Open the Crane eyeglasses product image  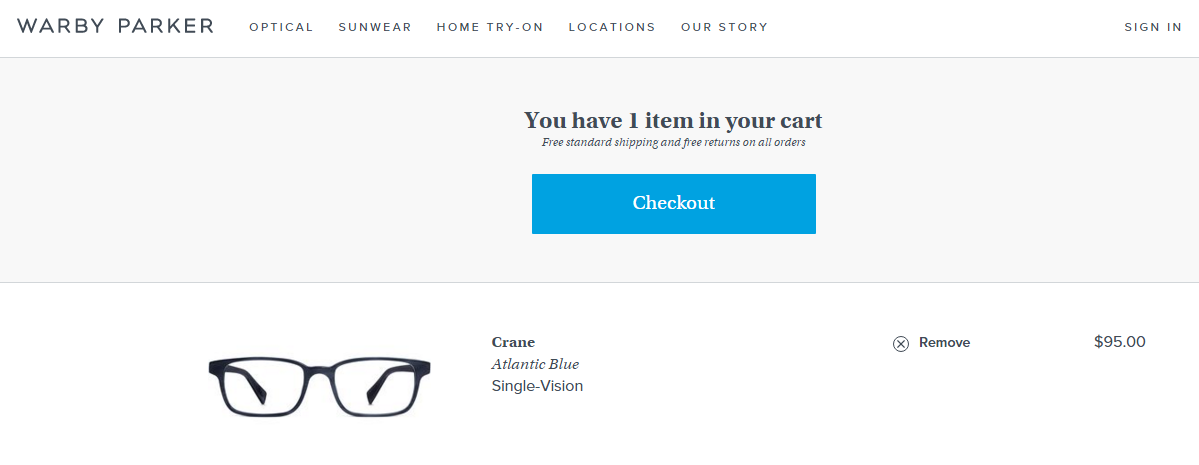[x=320, y=387]
